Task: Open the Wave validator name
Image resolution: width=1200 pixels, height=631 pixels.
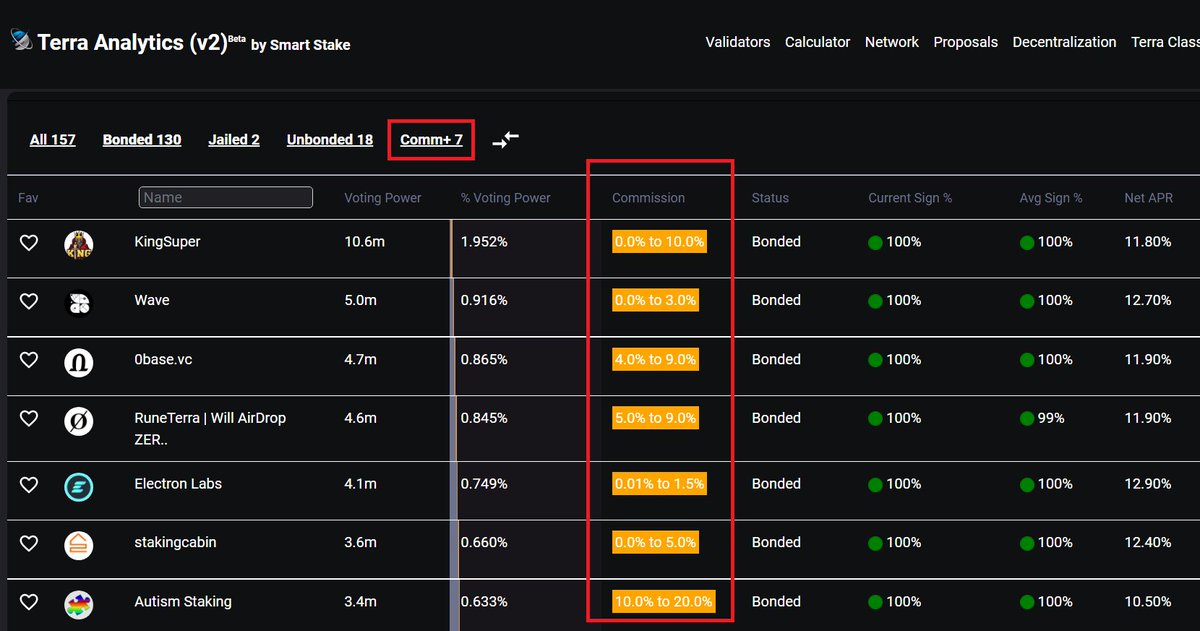Action: tap(152, 300)
